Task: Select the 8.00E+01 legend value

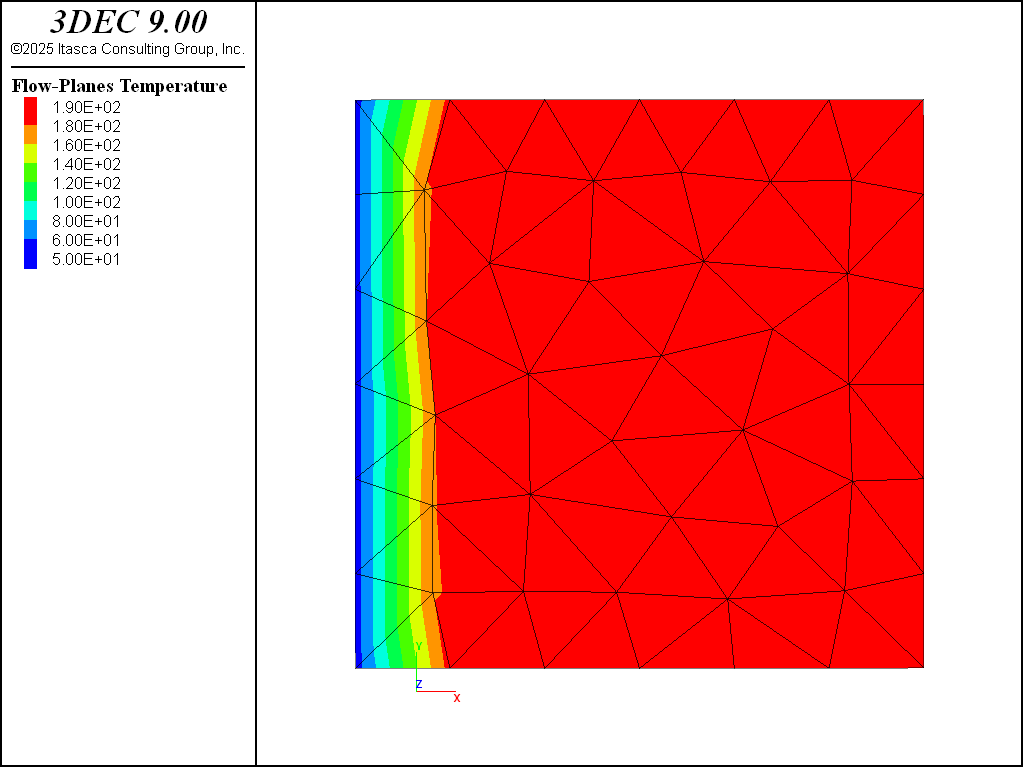Action: [86, 221]
